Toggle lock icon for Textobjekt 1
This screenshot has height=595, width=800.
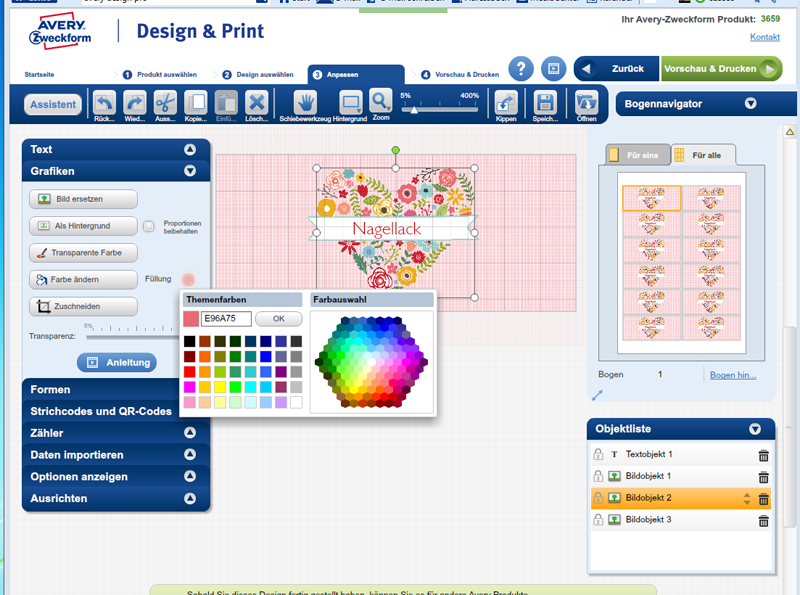coord(598,455)
